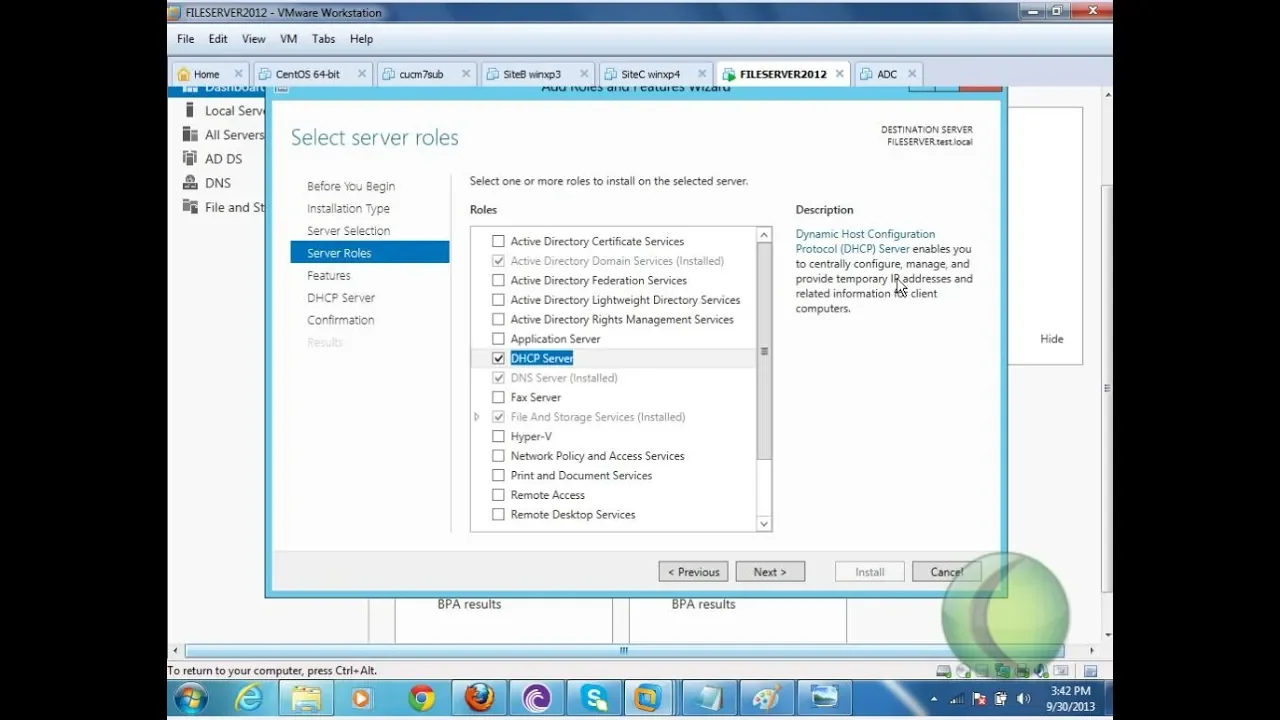Open File and Storage Services sidebar icon
Screen dimensions: 1280x720
[189, 207]
